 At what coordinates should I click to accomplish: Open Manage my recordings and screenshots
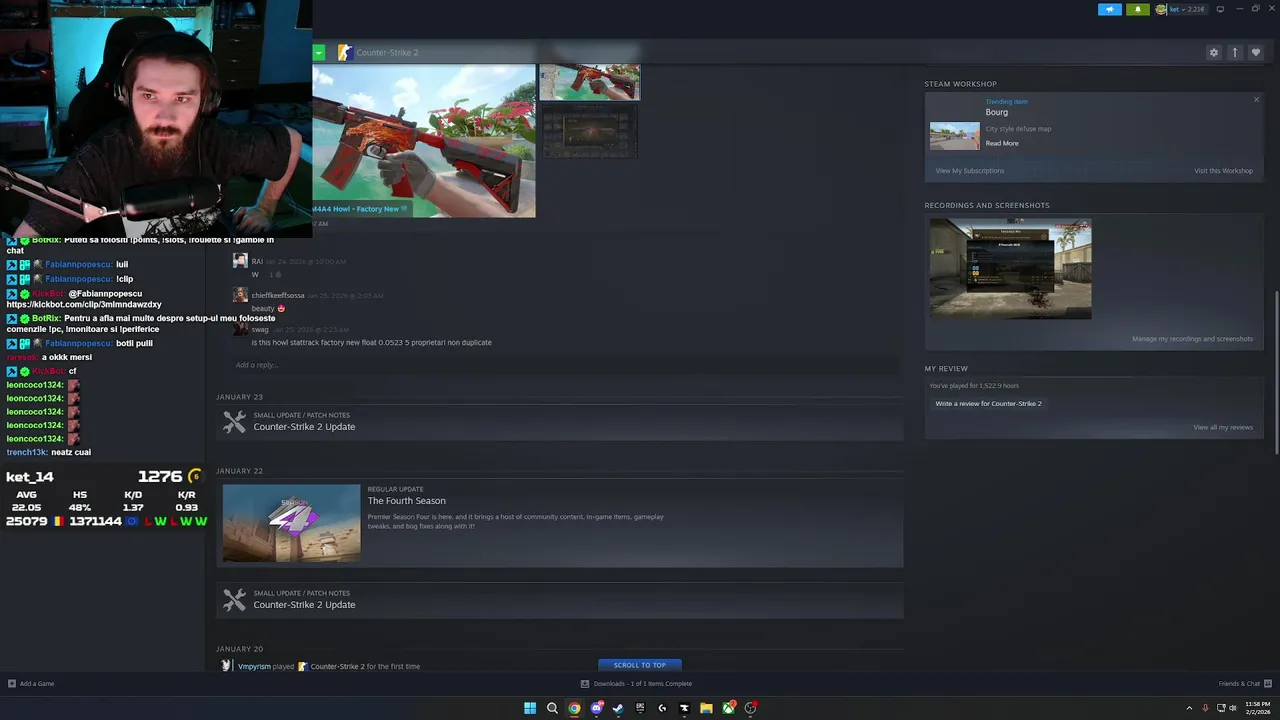coord(1192,339)
